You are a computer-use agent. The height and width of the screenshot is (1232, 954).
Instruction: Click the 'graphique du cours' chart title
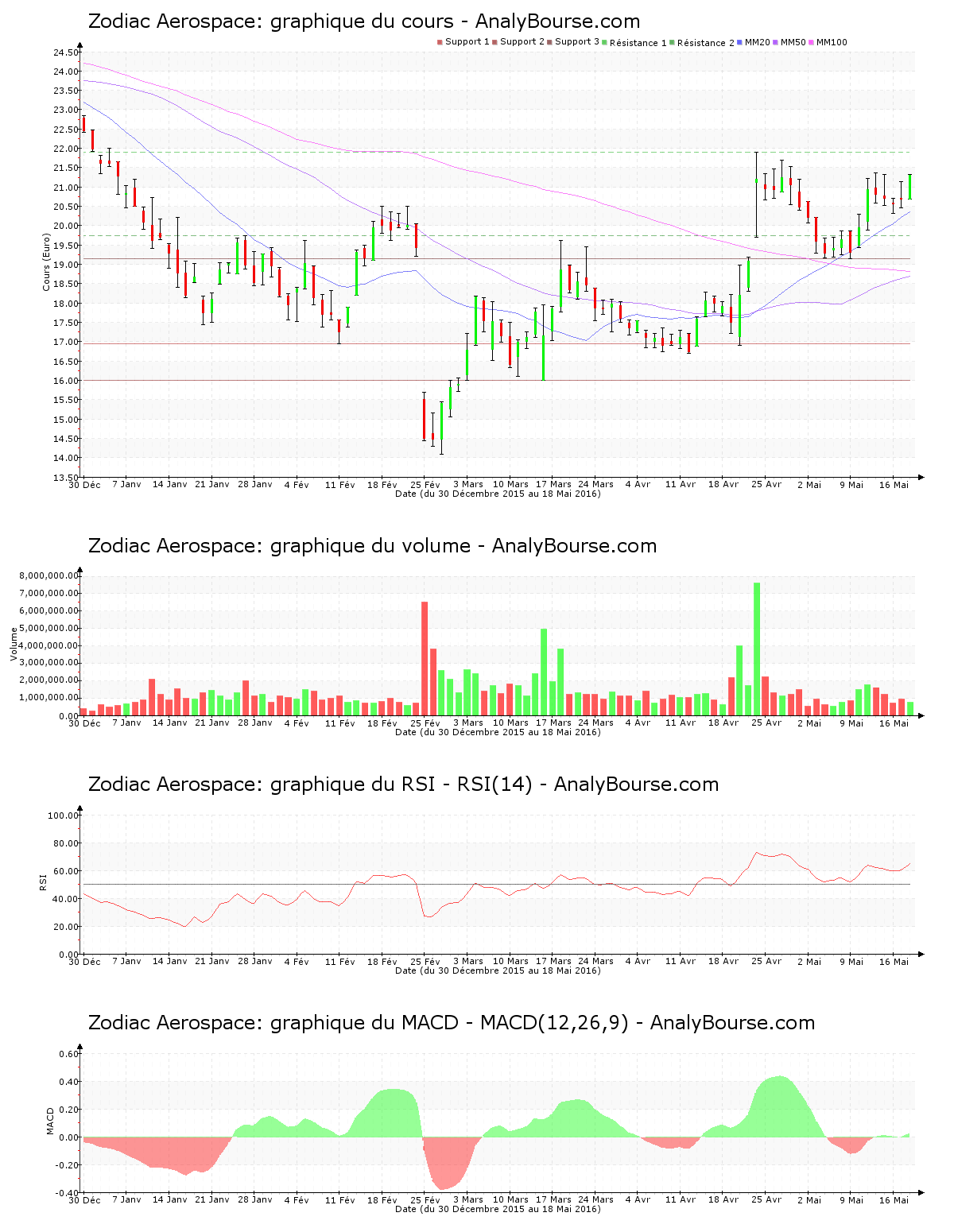364,21
